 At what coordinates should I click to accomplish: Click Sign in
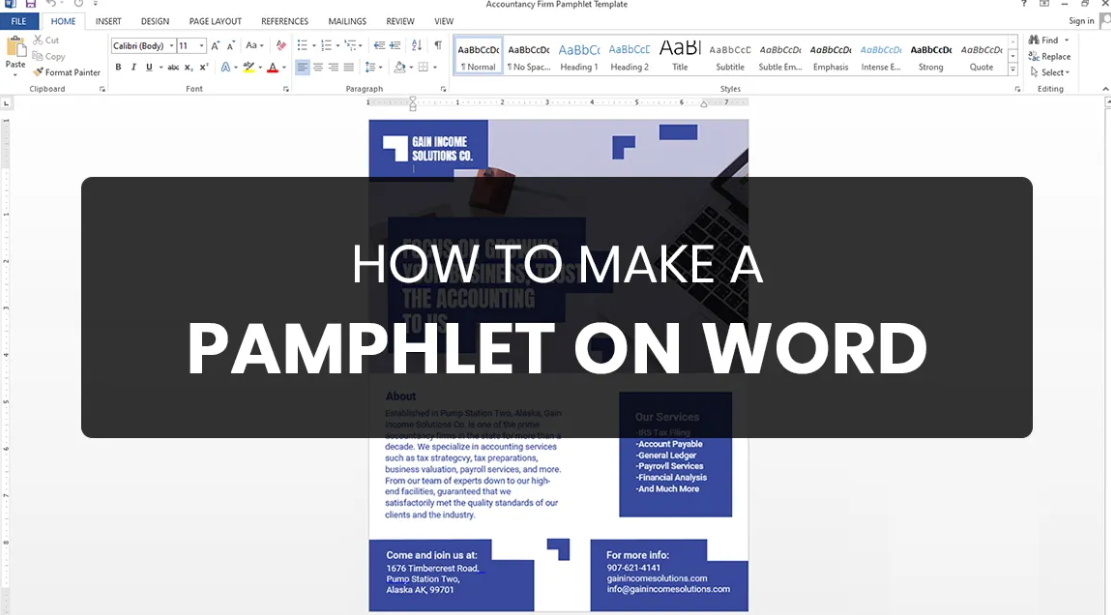[x=1081, y=21]
